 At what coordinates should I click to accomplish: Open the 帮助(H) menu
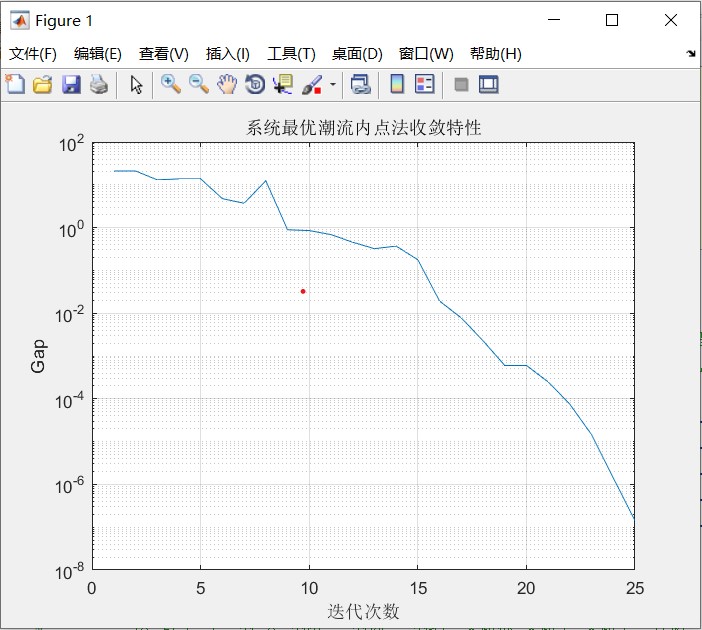tap(496, 54)
